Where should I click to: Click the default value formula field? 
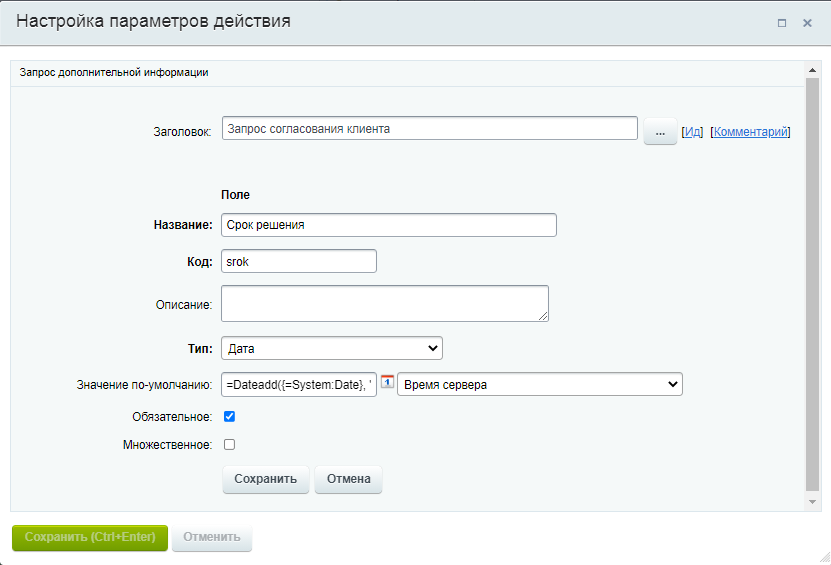299,384
